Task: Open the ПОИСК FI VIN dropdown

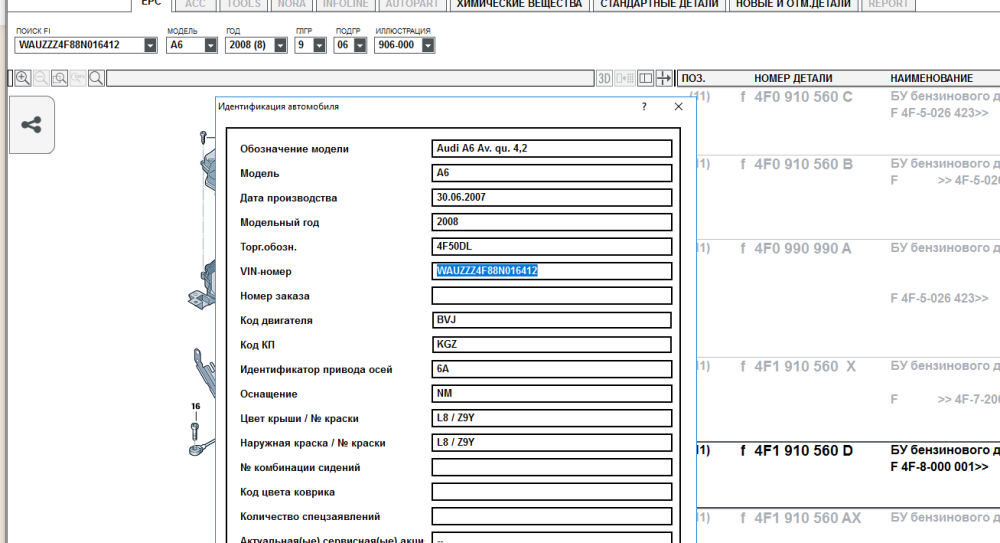Action: 150,45
